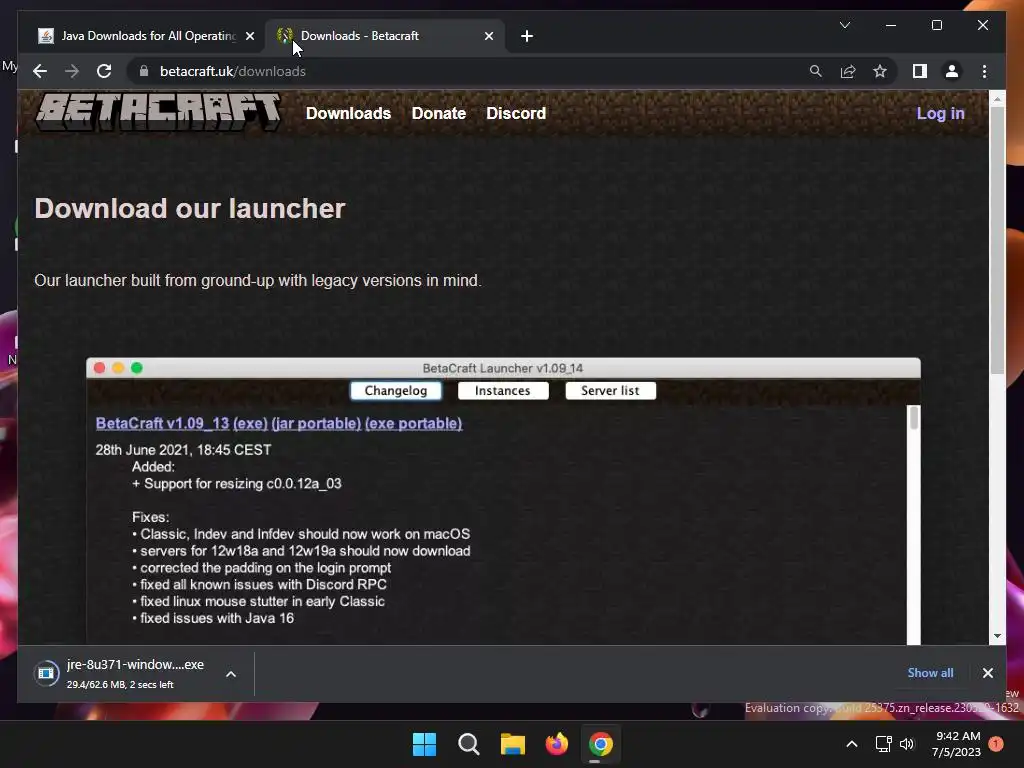
Task: Launch Firefox from the taskbar
Action: click(x=556, y=744)
